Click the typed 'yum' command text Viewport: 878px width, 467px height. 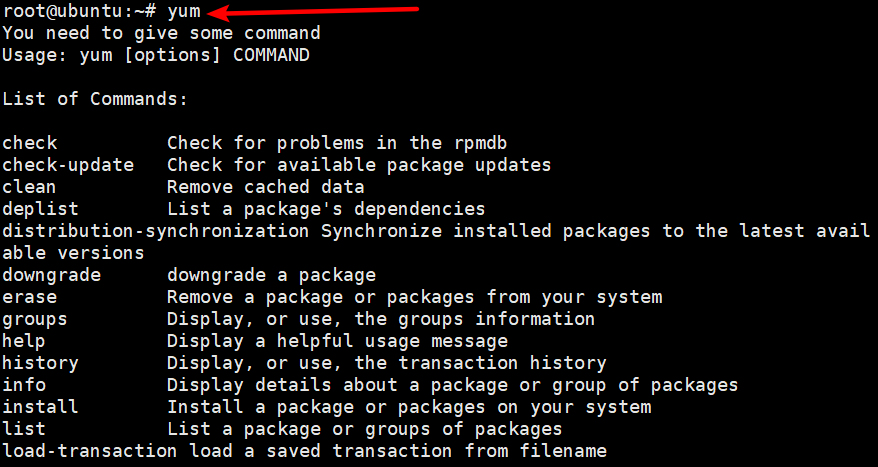184,11
